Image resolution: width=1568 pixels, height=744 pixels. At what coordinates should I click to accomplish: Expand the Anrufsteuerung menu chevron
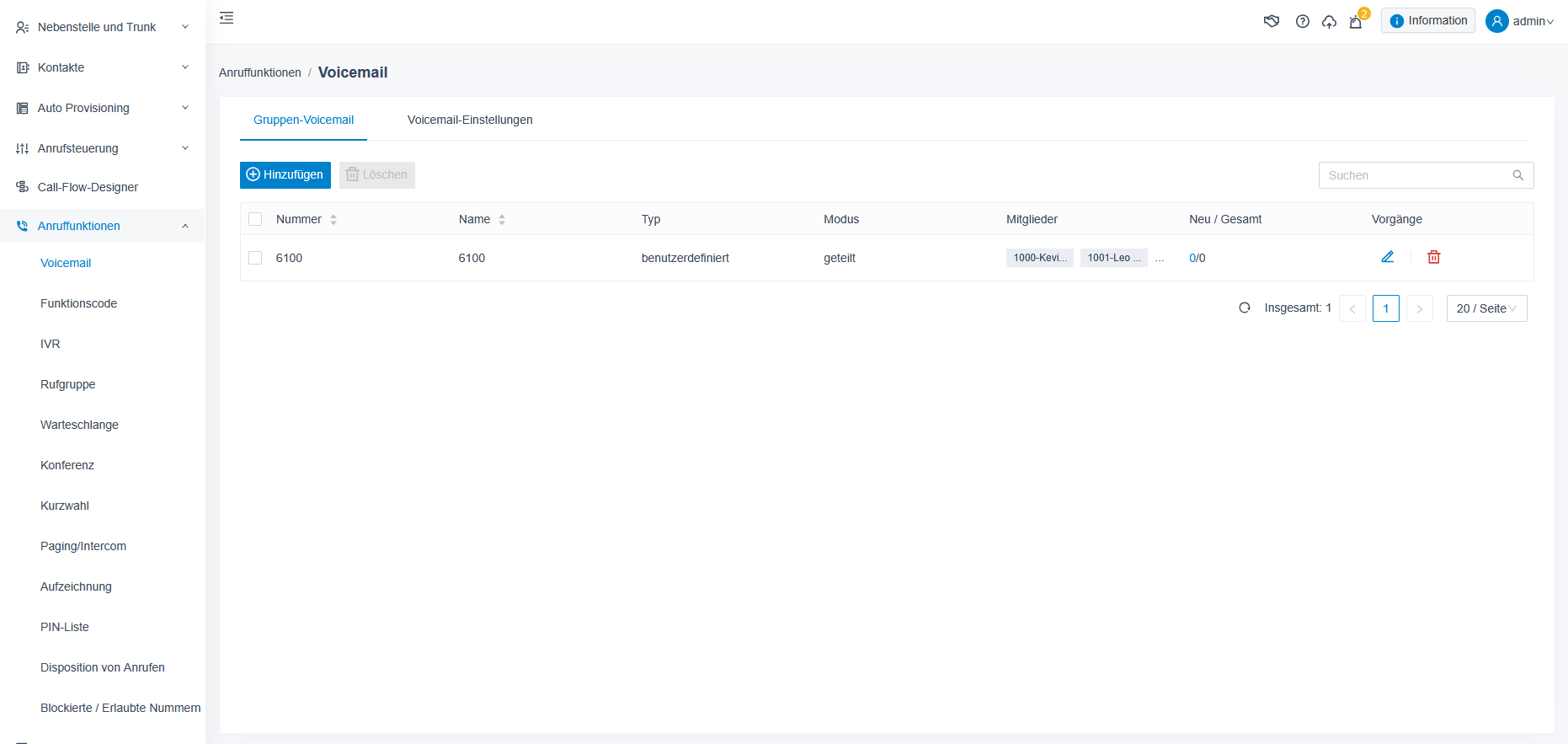click(185, 148)
